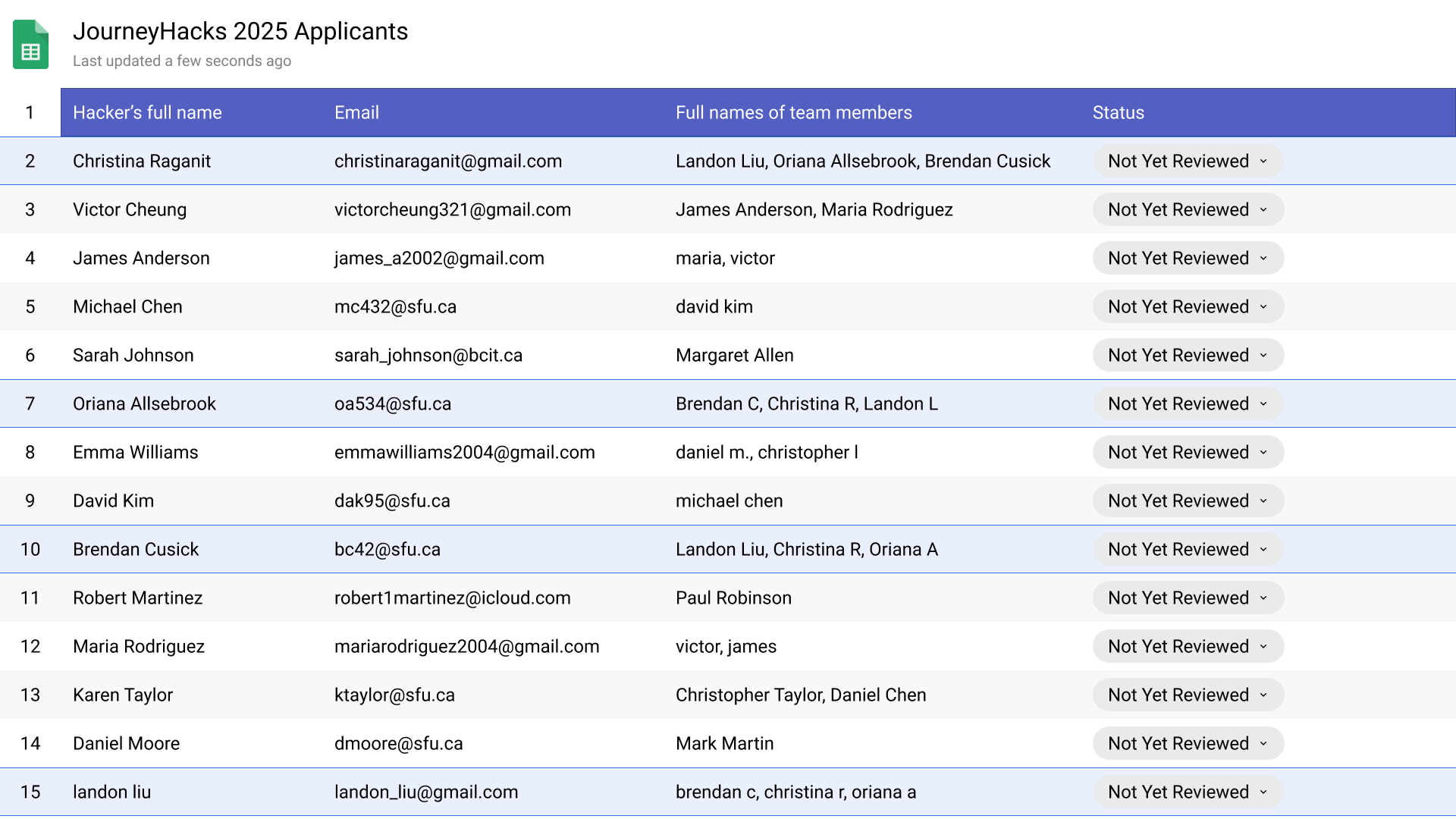Click the name cell Emma Williams
1456x819 pixels.
tap(136, 452)
